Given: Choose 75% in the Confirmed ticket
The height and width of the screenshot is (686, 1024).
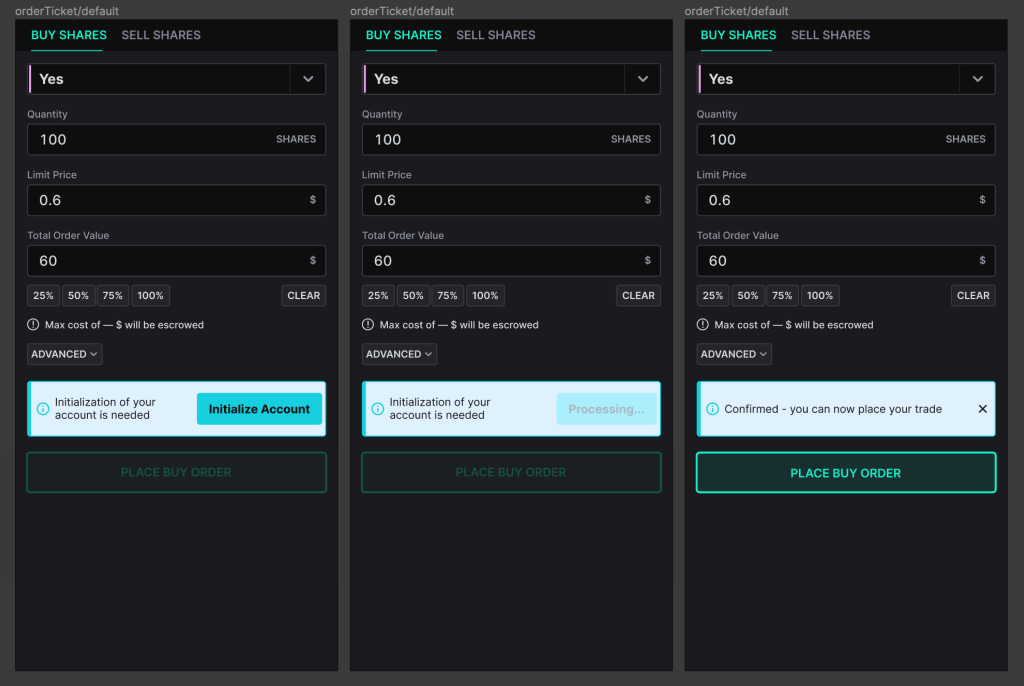Looking at the screenshot, I should point(782,295).
